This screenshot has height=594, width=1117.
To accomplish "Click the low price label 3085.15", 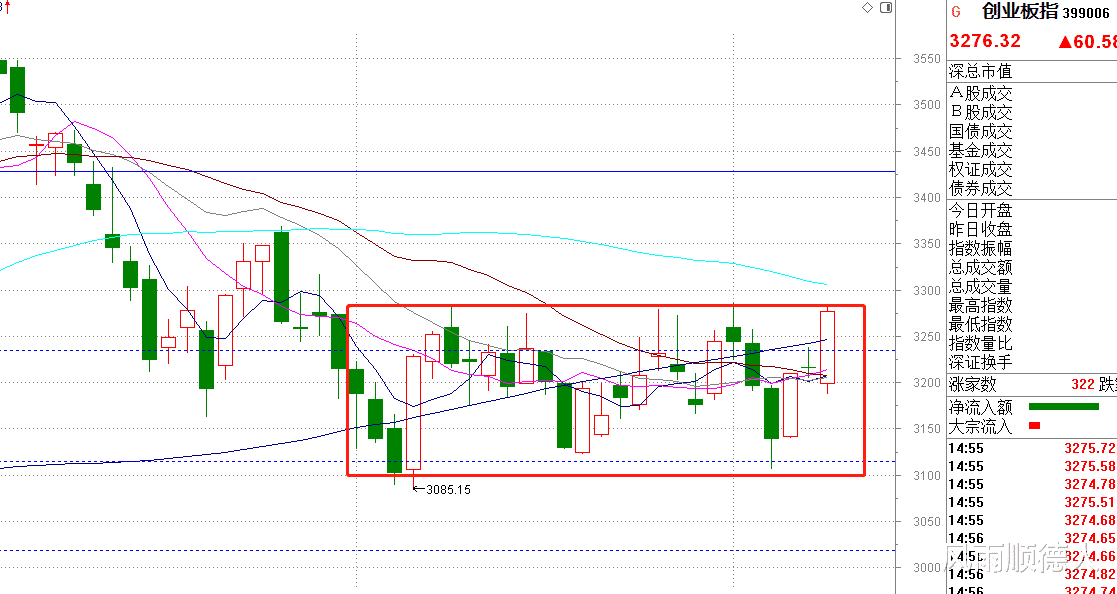I will pos(448,490).
